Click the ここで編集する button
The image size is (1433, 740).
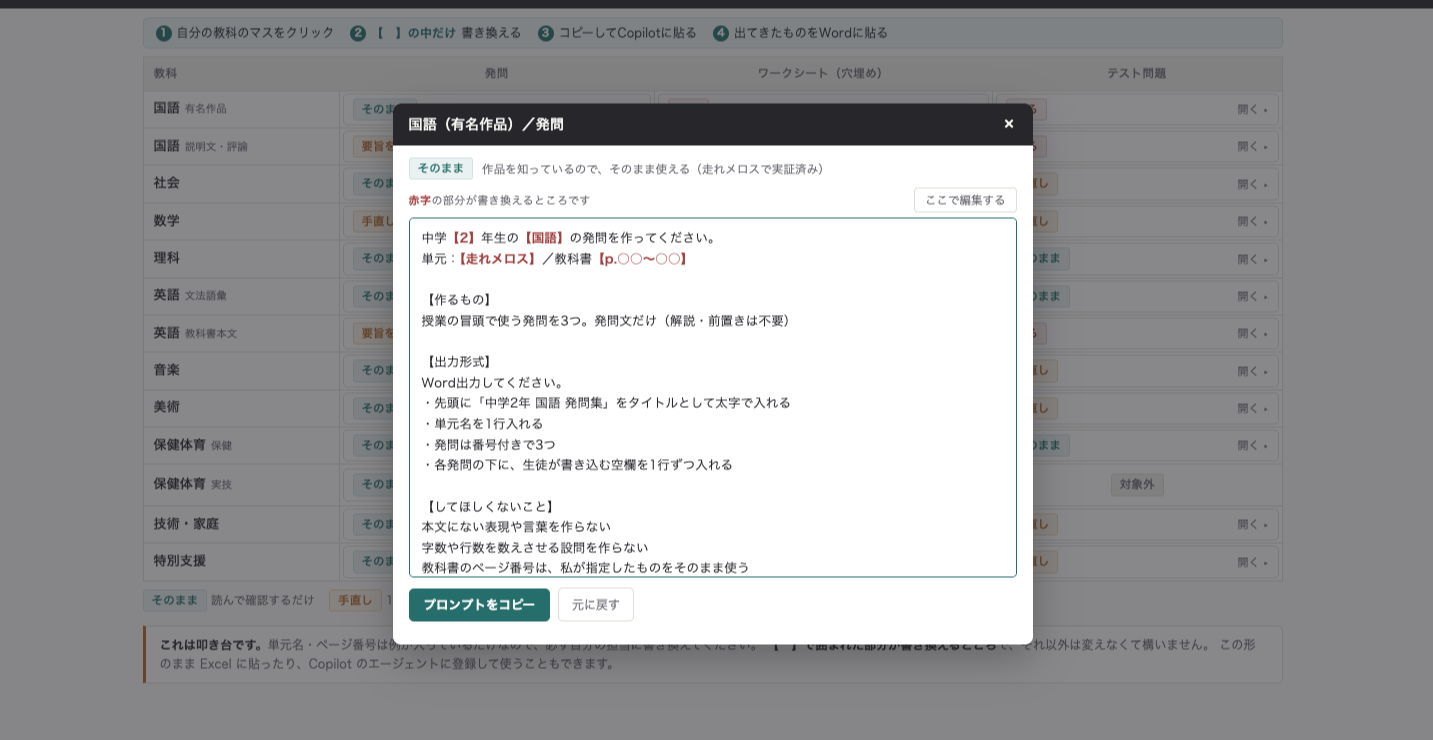965,200
